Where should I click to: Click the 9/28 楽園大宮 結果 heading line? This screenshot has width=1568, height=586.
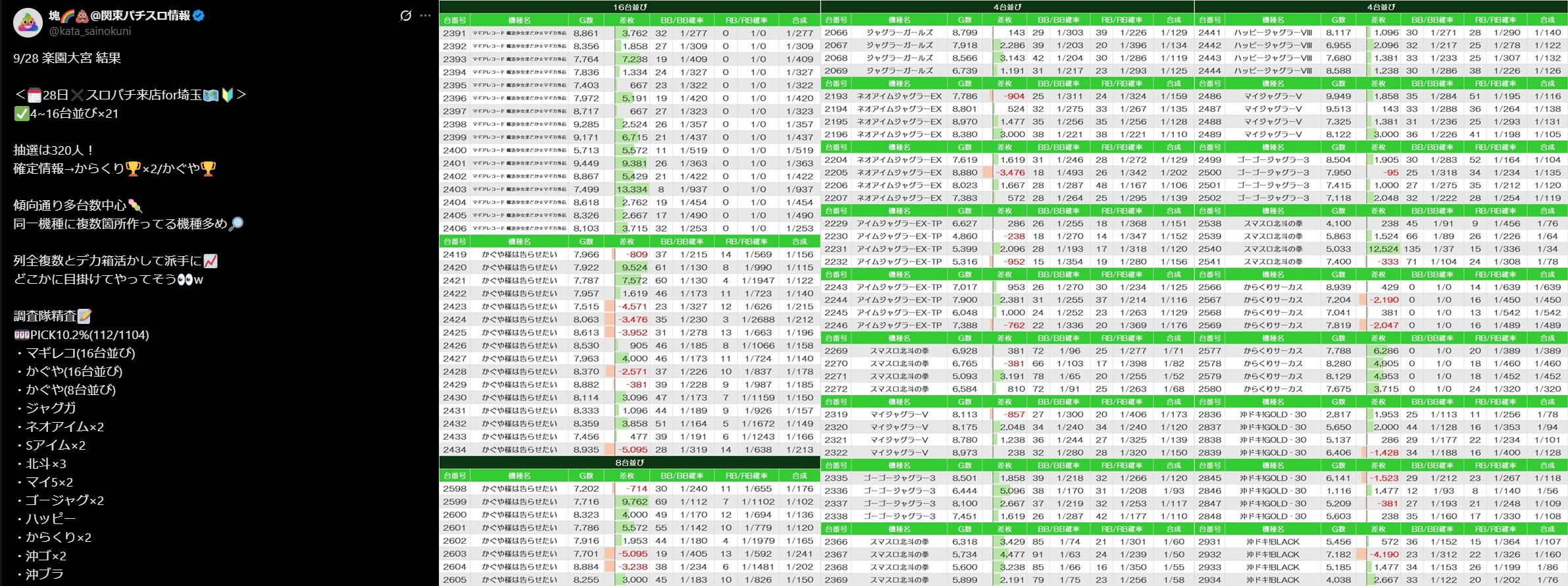tap(67, 58)
